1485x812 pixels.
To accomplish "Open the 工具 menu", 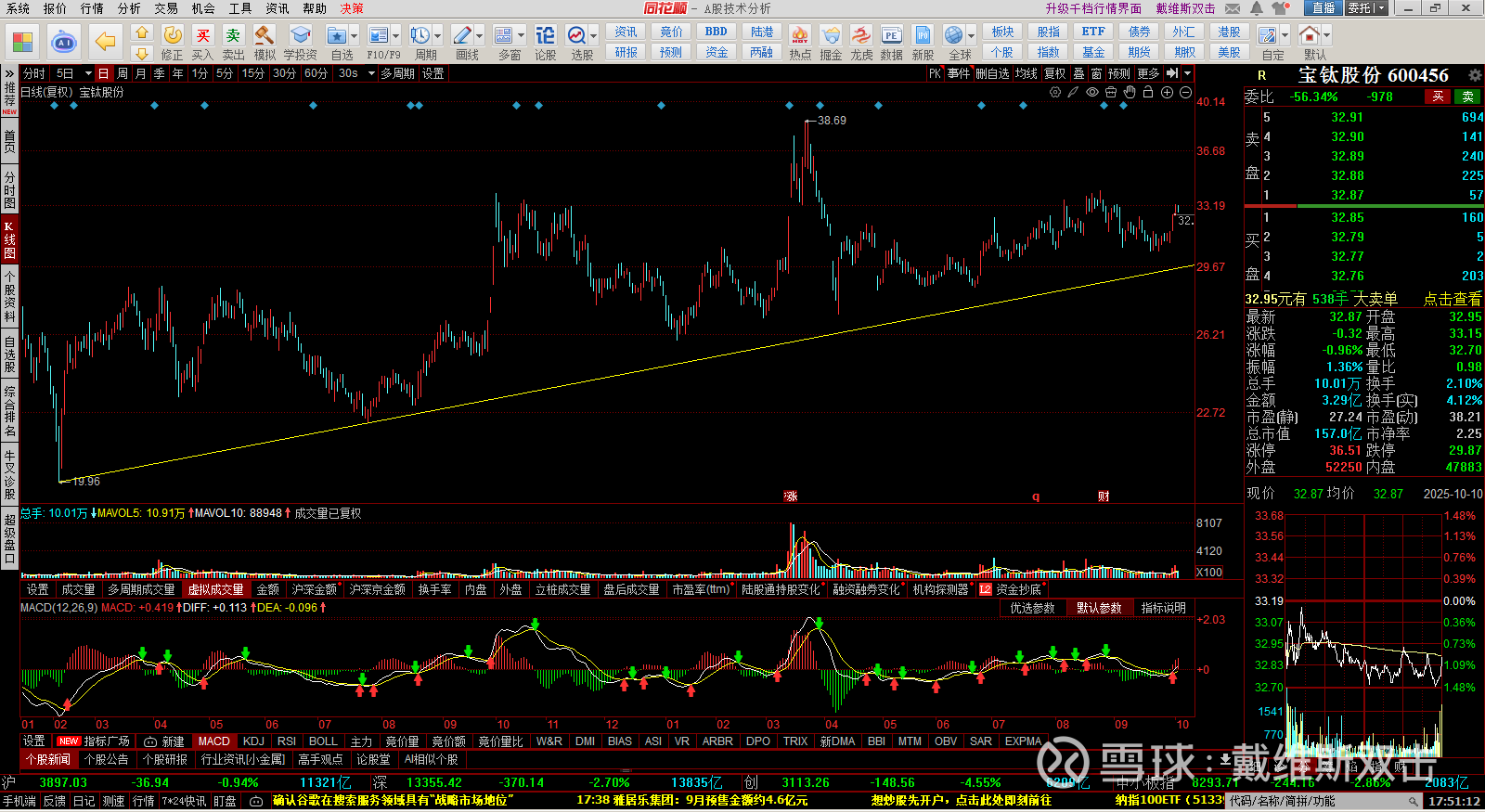I will 240,8.
